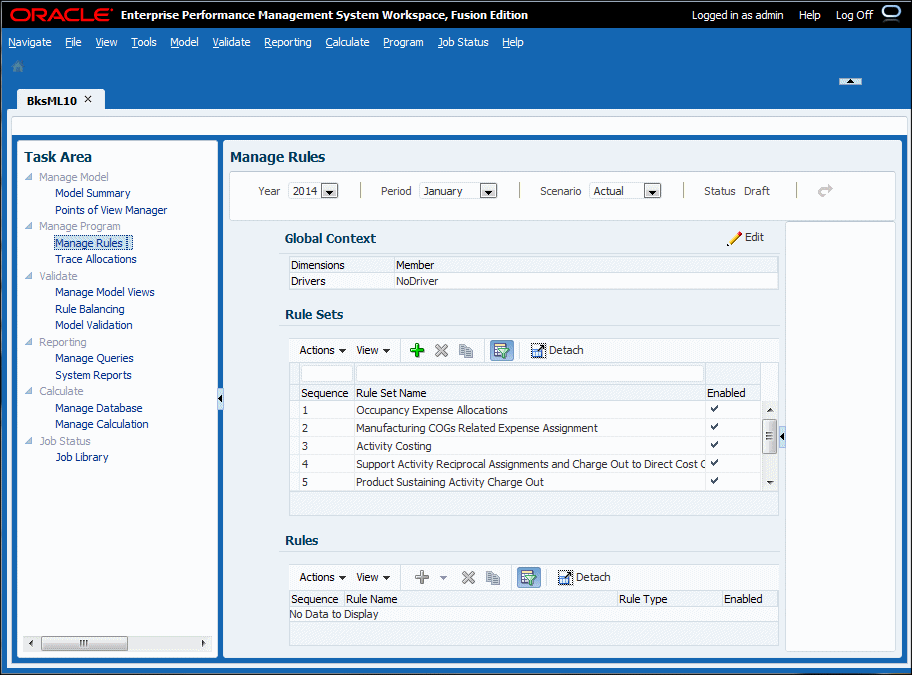Open Job Library link
Screen dimensions: 912x675
pyautogui.click(x=82, y=458)
